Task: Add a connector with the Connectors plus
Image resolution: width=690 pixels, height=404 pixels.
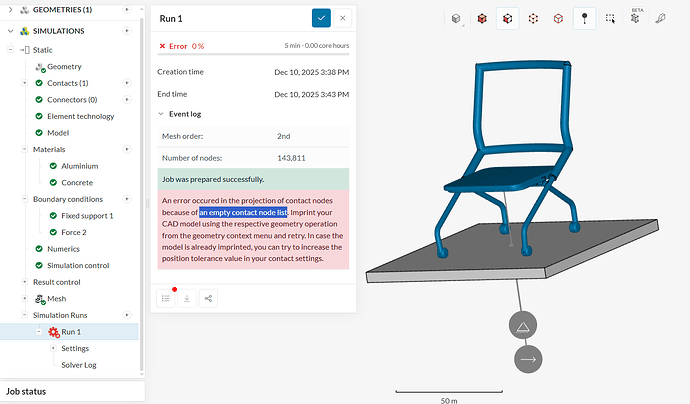Action: pos(127,99)
